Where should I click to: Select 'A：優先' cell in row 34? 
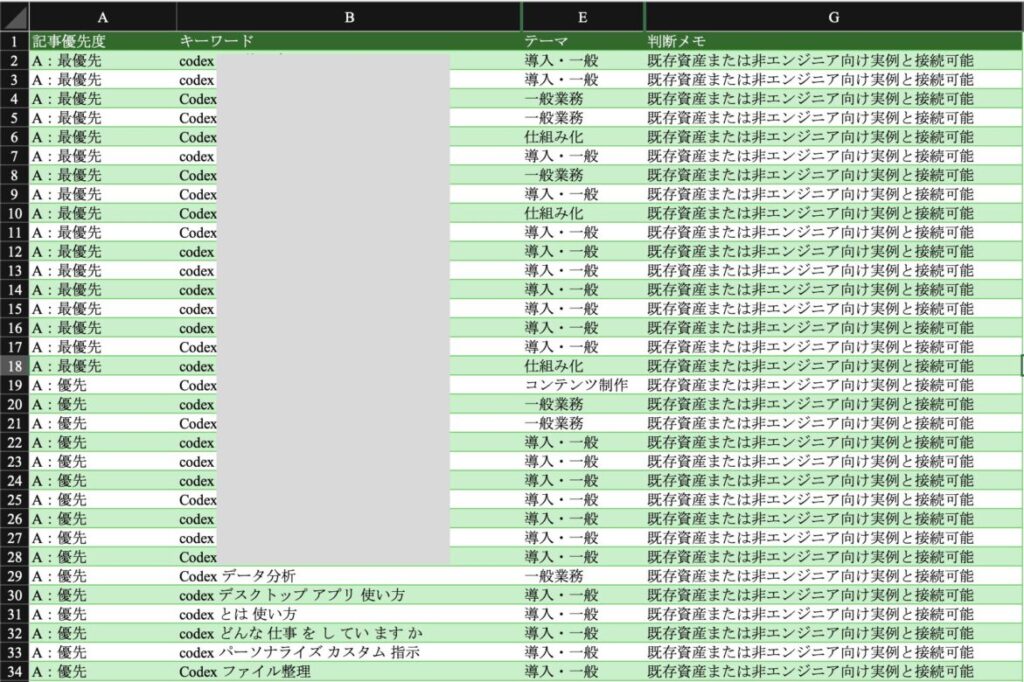point(103,672)
